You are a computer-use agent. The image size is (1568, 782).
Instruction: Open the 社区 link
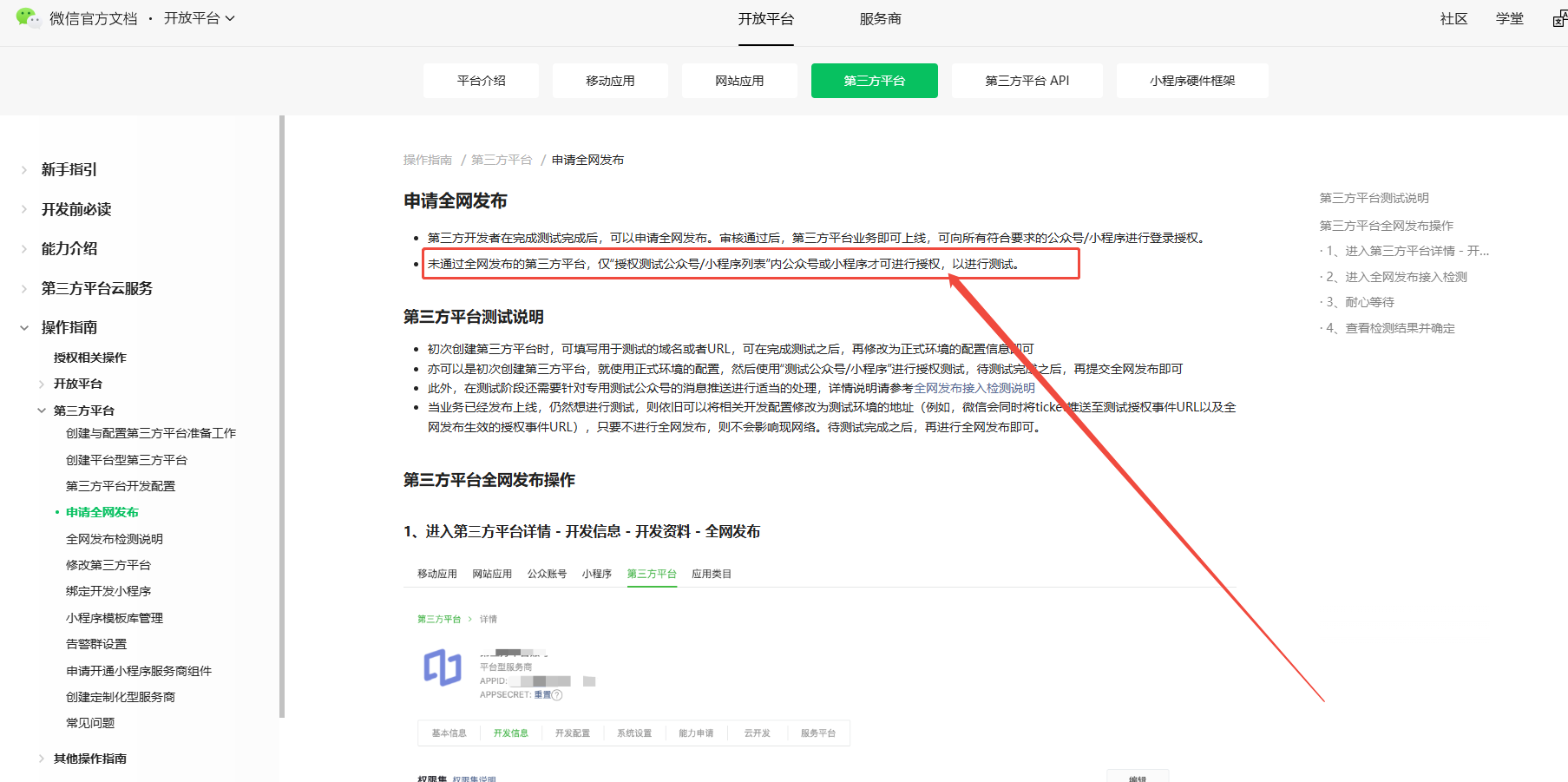[x=1453, y=18]
